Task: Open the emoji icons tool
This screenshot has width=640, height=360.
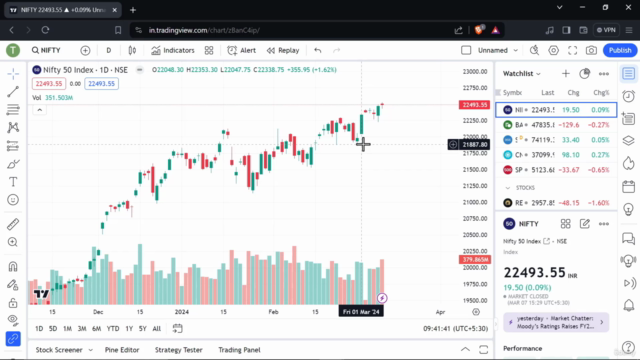Action: [x=13, y=200]
